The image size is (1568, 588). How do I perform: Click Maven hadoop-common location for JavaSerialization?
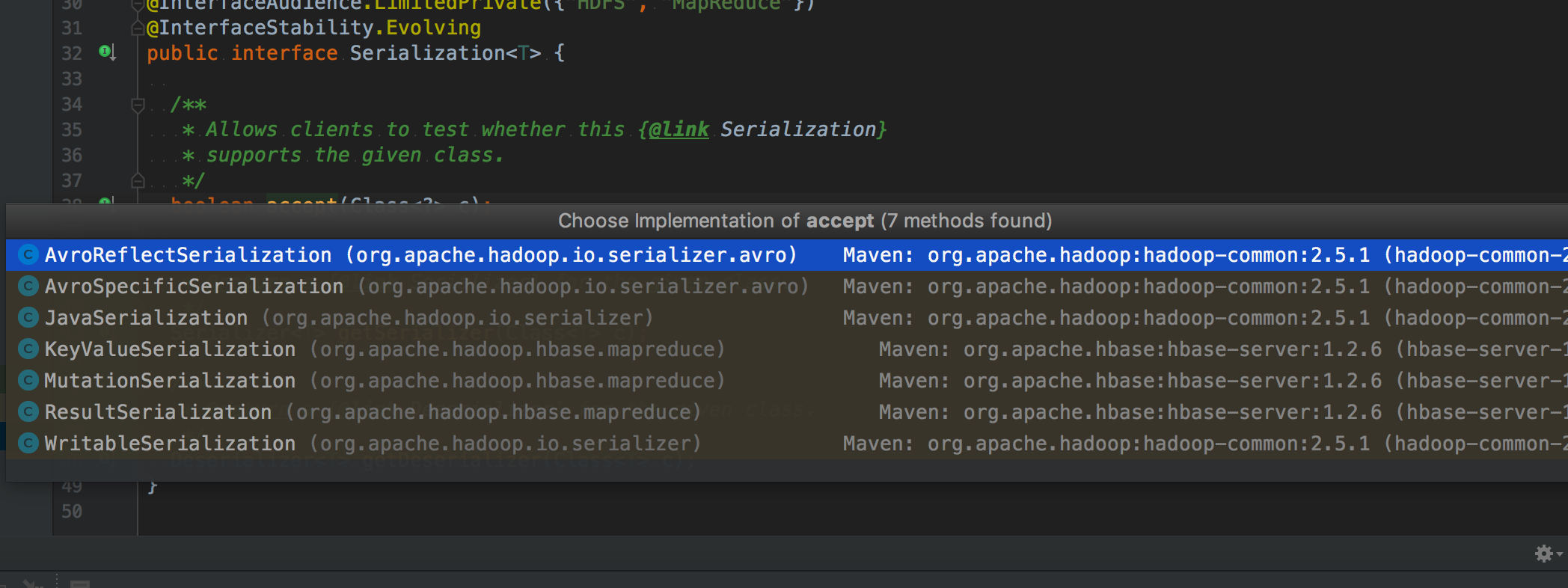(1205, 318)
